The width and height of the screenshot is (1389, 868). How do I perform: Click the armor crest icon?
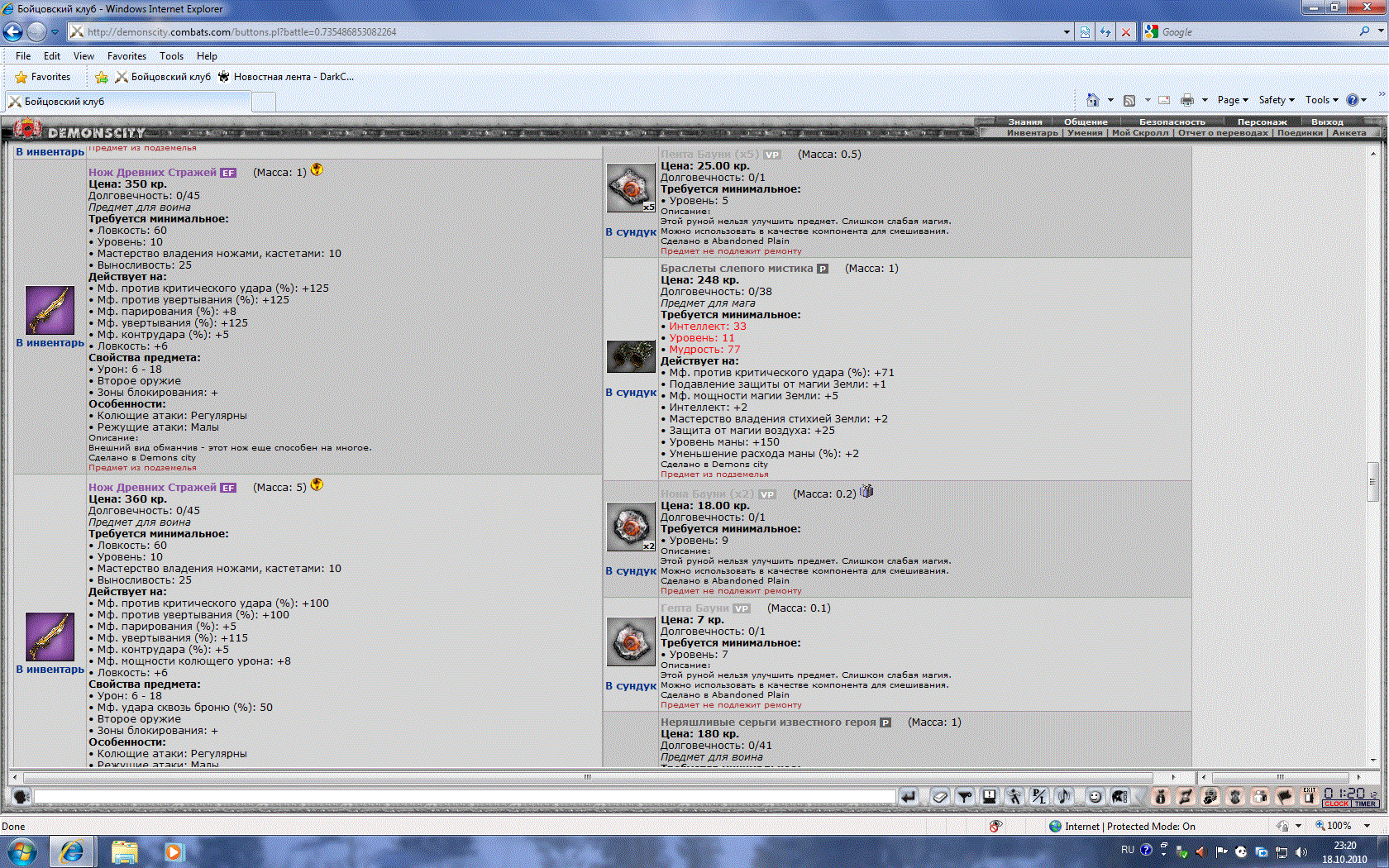tap(1235, 796)
